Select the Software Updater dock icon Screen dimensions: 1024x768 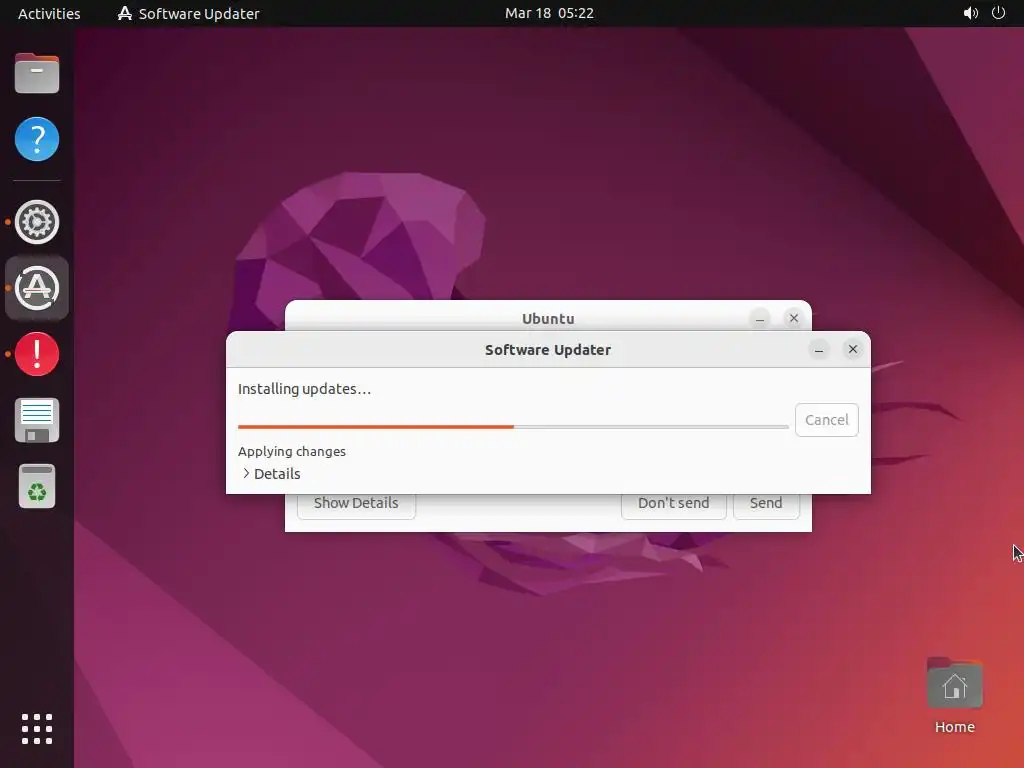pyautogui.click(x=37, y=288)
